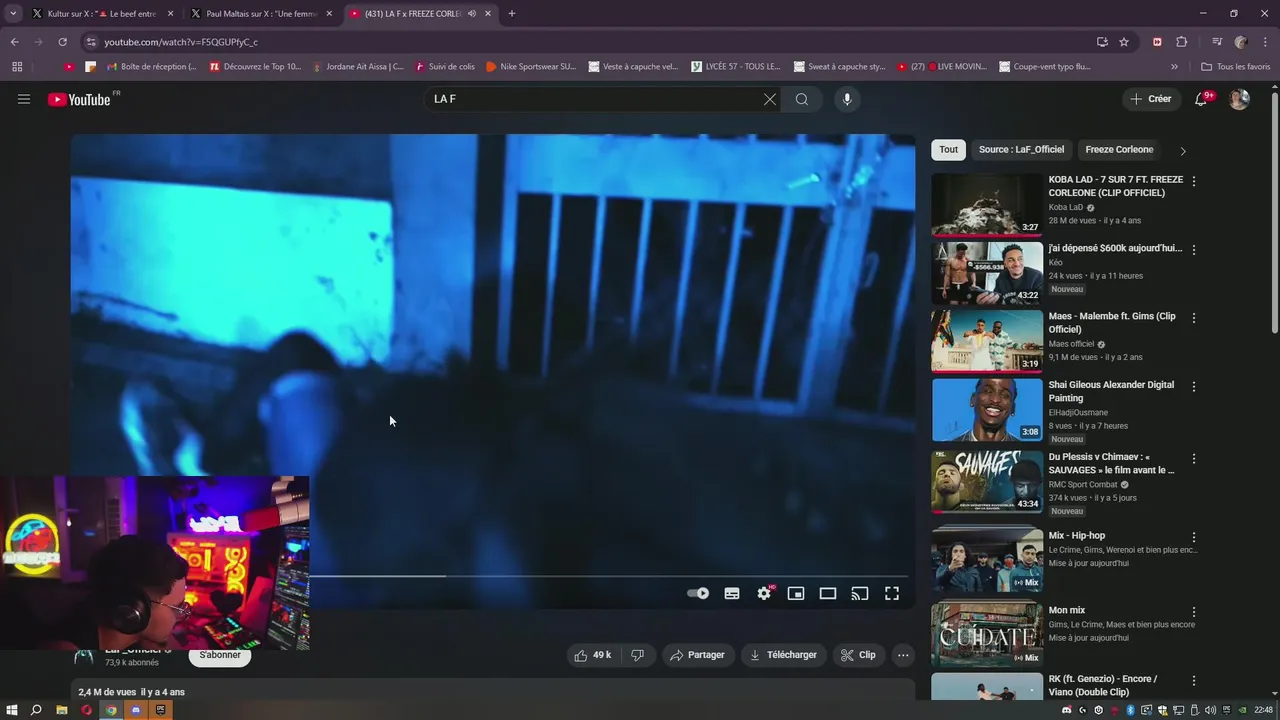Like the video with 49 k likes
This screenshot has height=720, width=1280.
pyautogui.click(x=592, y=655)
